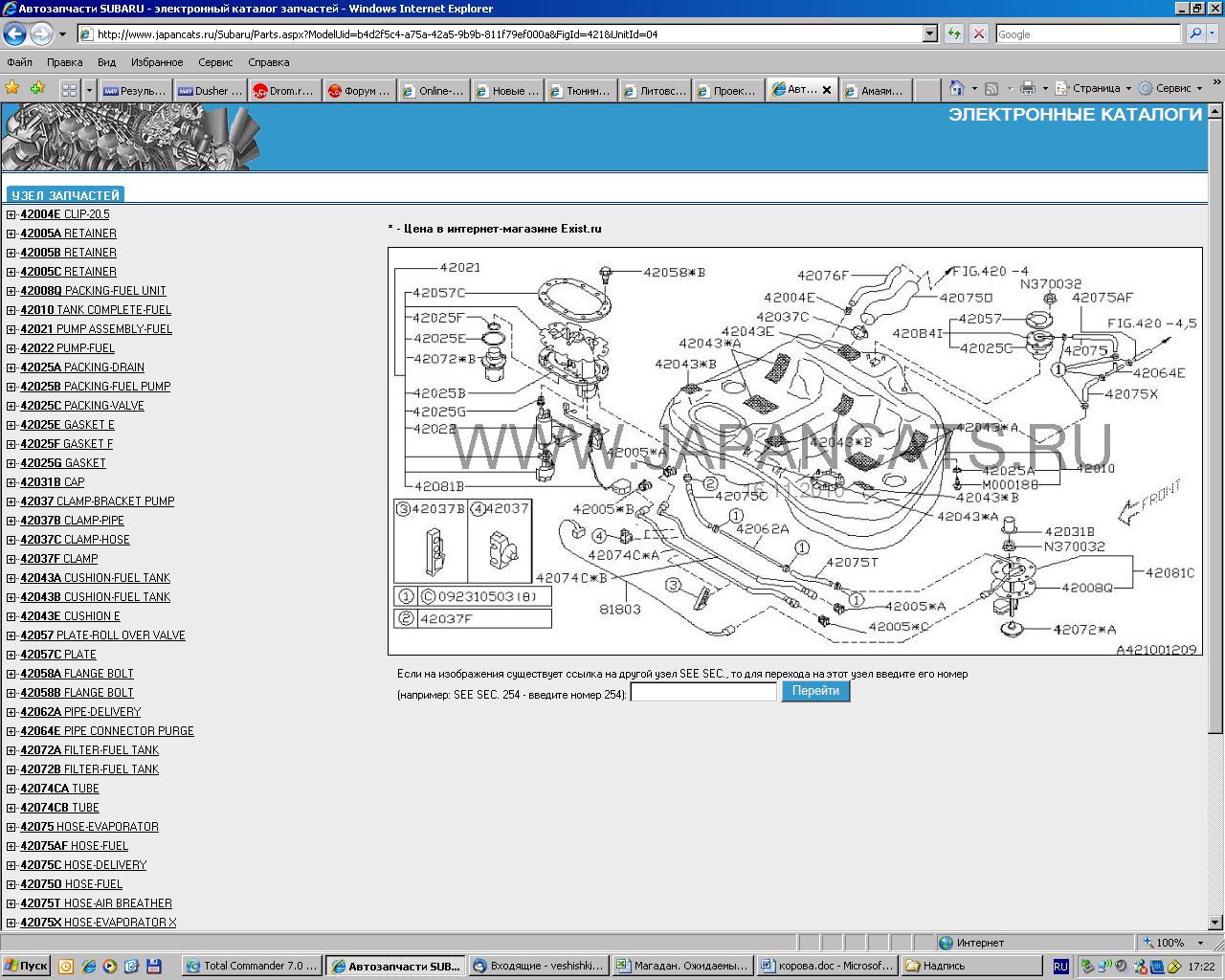Click the Home page icon

click(x=956, y=89)
